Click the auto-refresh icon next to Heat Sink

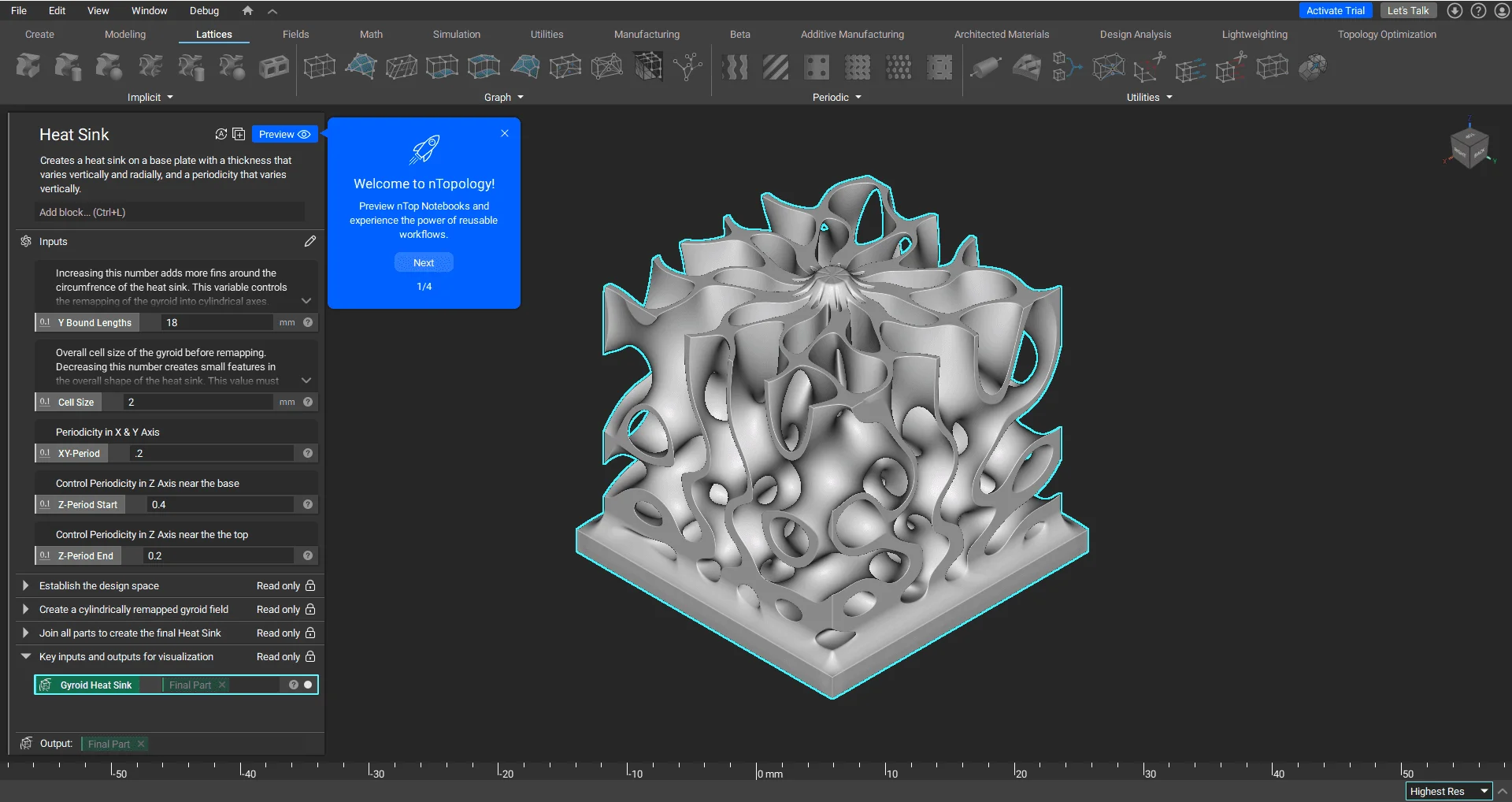pyautogui.click(x=221, y=134)
